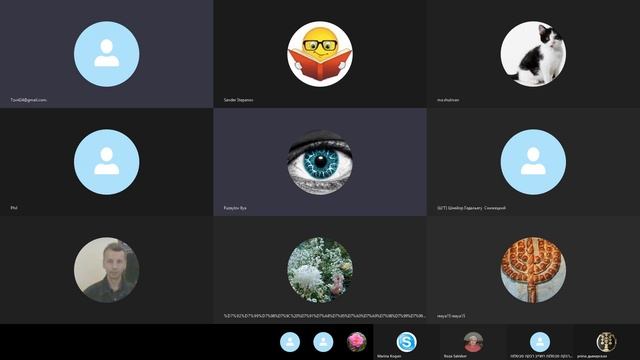The width and height of the screenshot is (640, 360).
Task: Select the blank avatar right beside the pink rose
Action: coord(323,342)
